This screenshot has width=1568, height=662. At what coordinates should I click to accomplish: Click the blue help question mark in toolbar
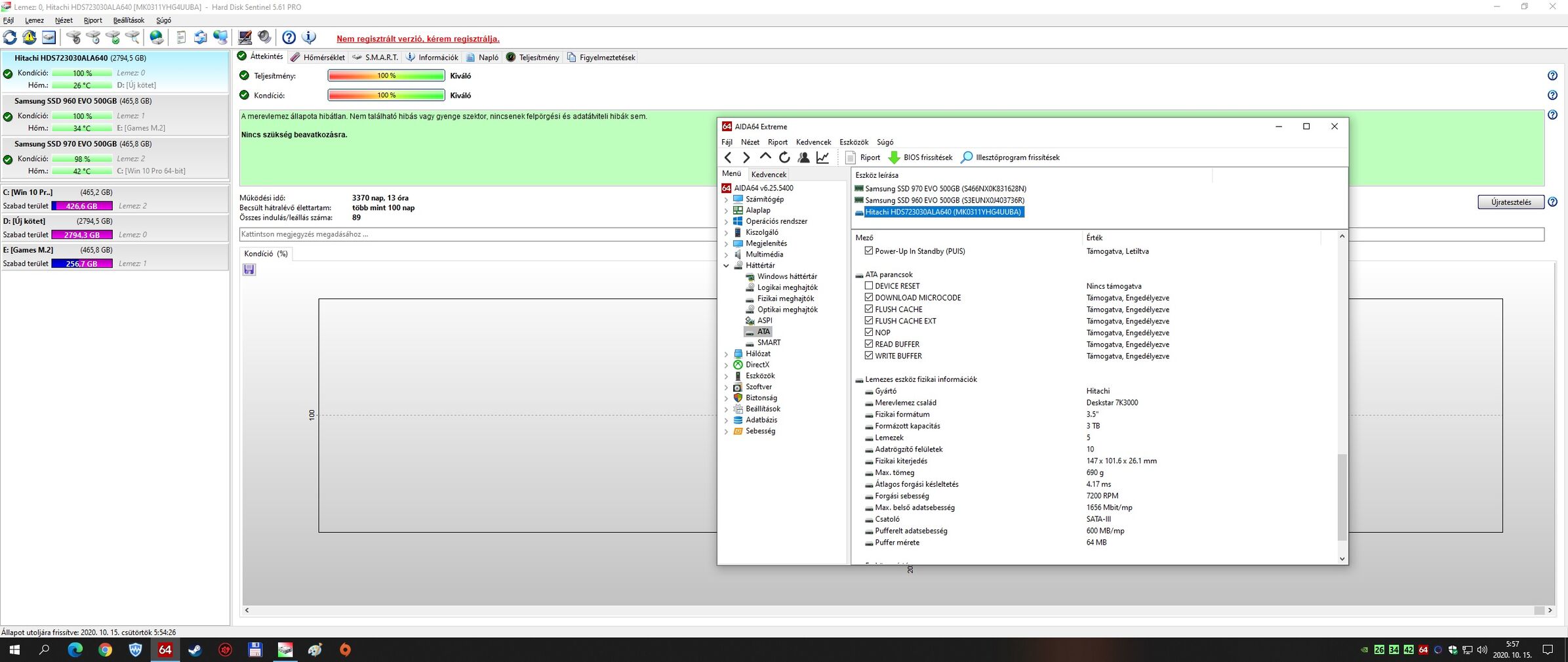tap(289, 37)
